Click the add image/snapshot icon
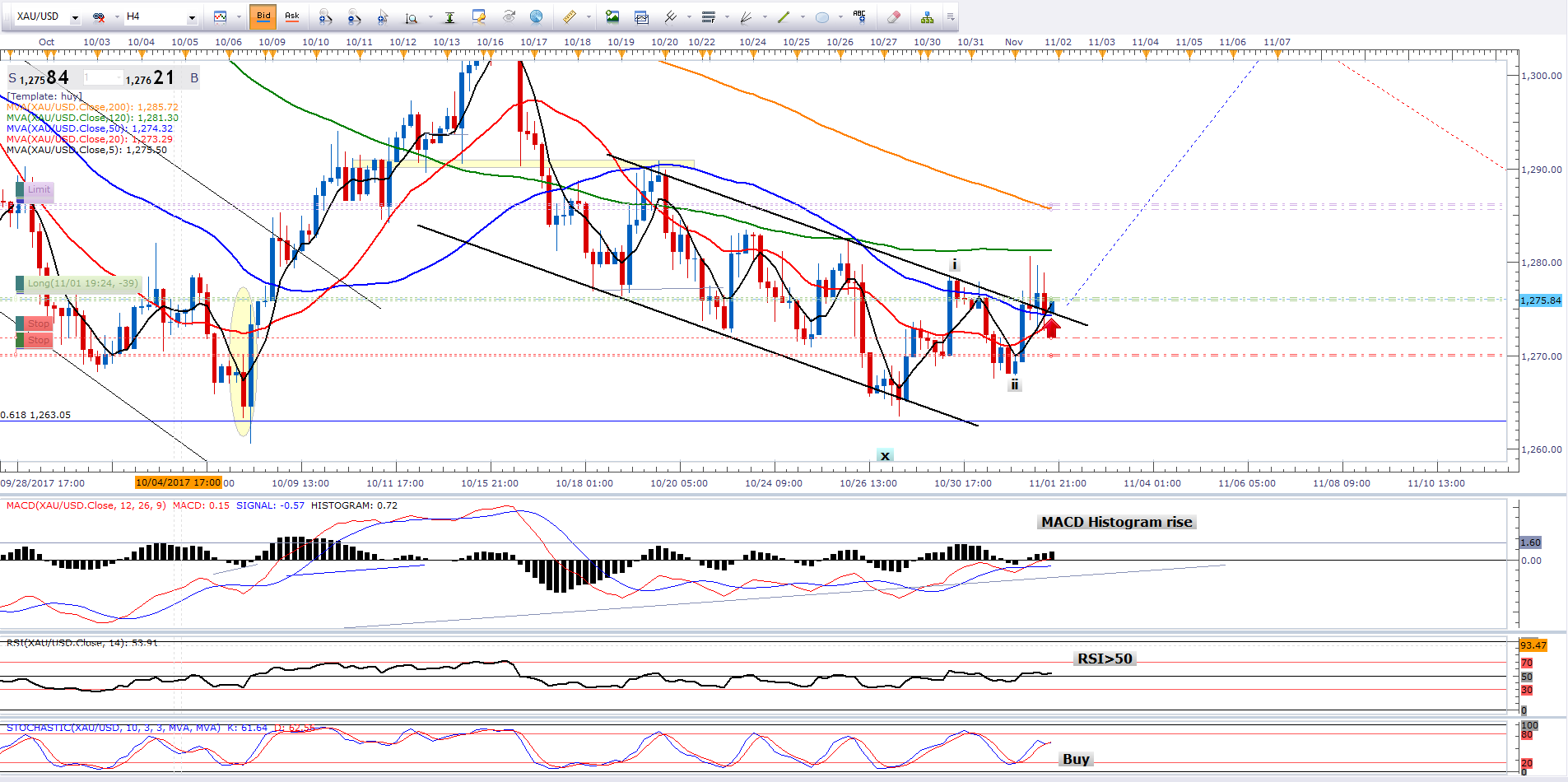Viewport: 1568px width, 782px height. click(612, 16)
